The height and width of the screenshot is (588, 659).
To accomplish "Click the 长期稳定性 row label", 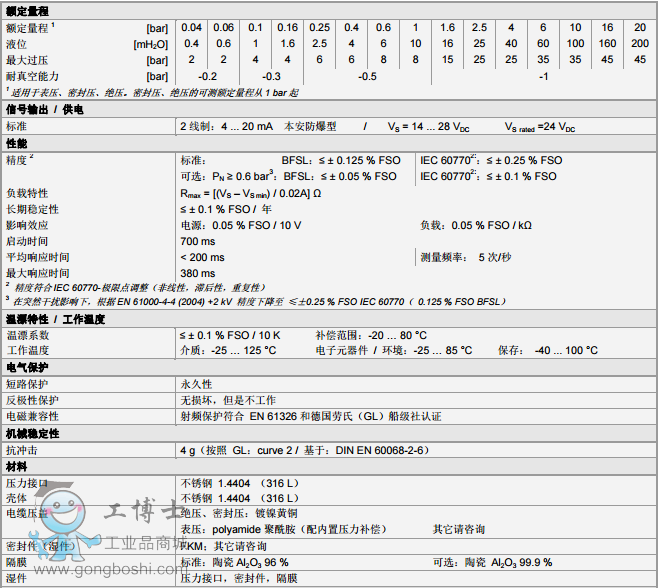I will click(33, 209).
